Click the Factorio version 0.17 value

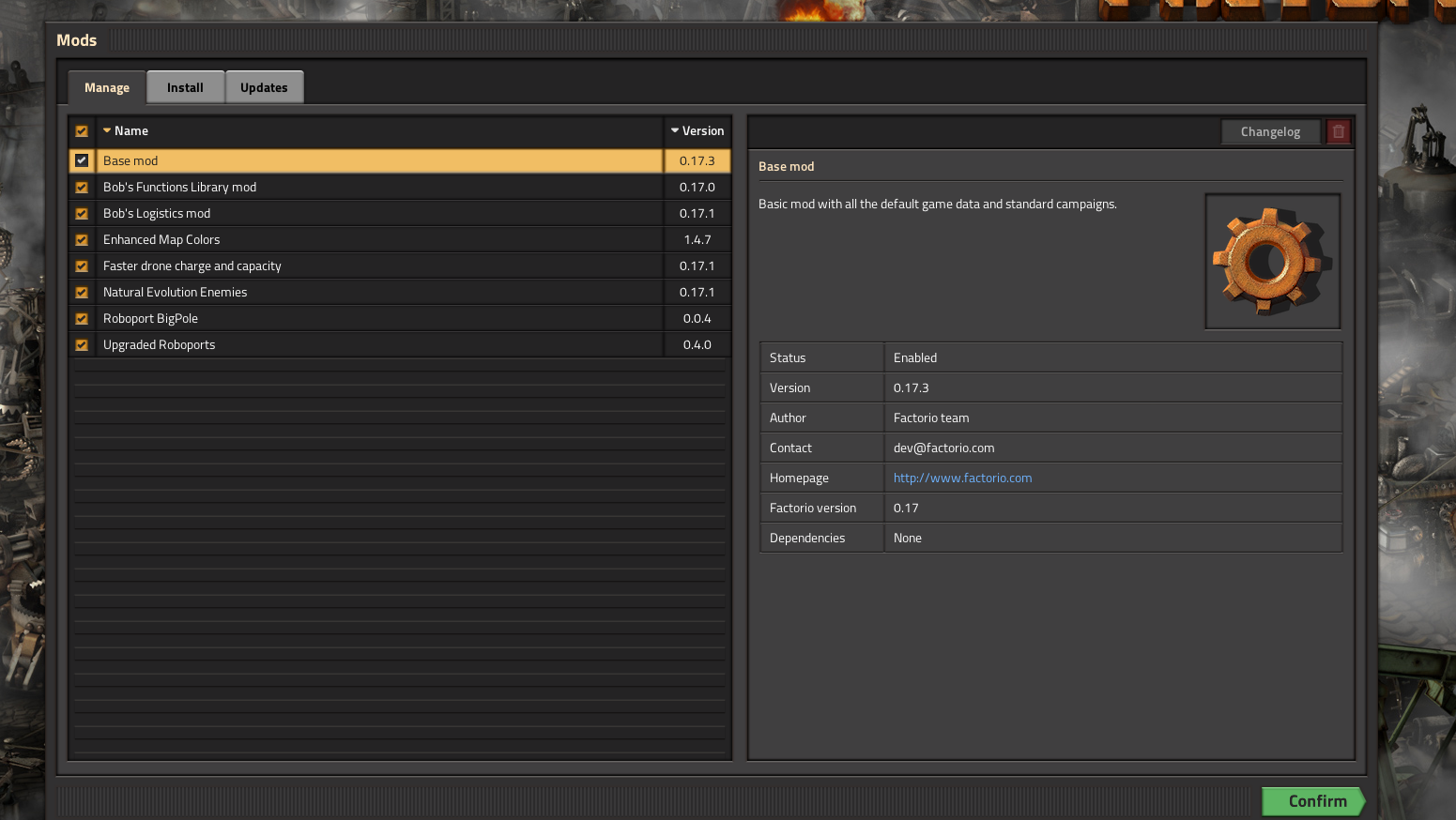click(906, 508)
